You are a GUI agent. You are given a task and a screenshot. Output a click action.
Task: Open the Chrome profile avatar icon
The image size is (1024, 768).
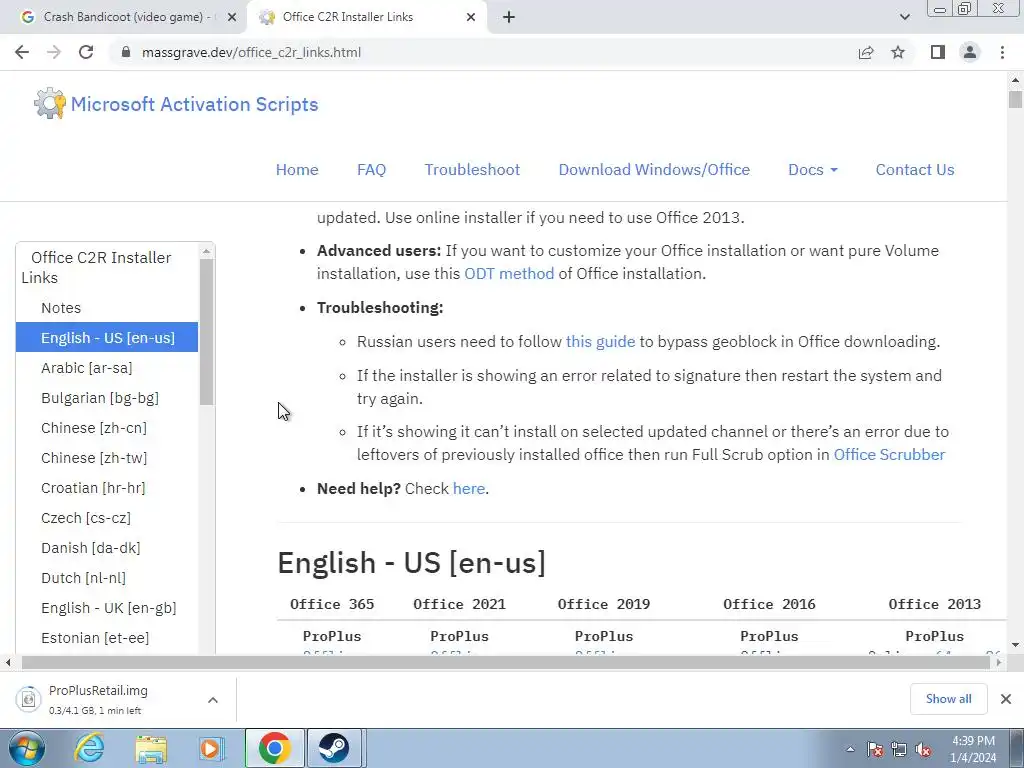[x=970, y=52]
